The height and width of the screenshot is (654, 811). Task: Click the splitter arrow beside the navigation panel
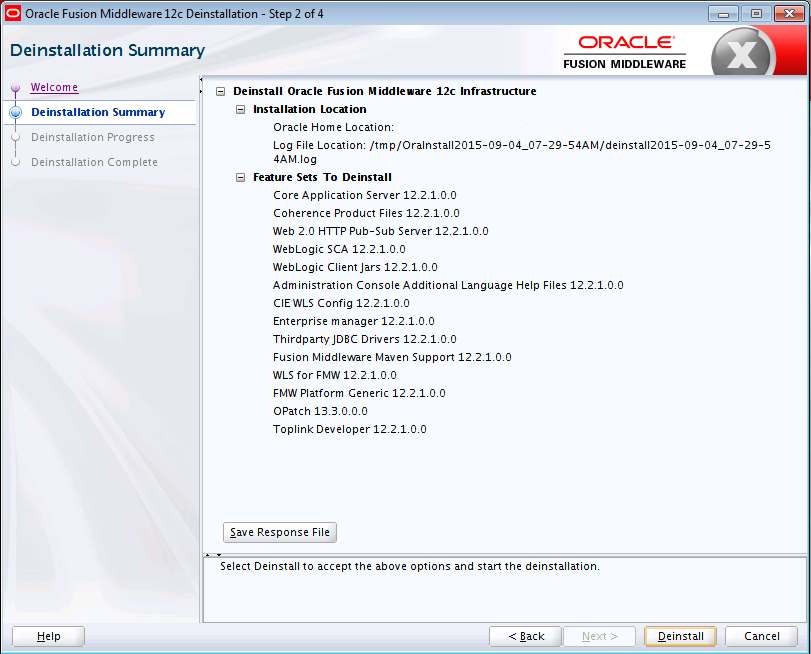[x=201, y=86]
